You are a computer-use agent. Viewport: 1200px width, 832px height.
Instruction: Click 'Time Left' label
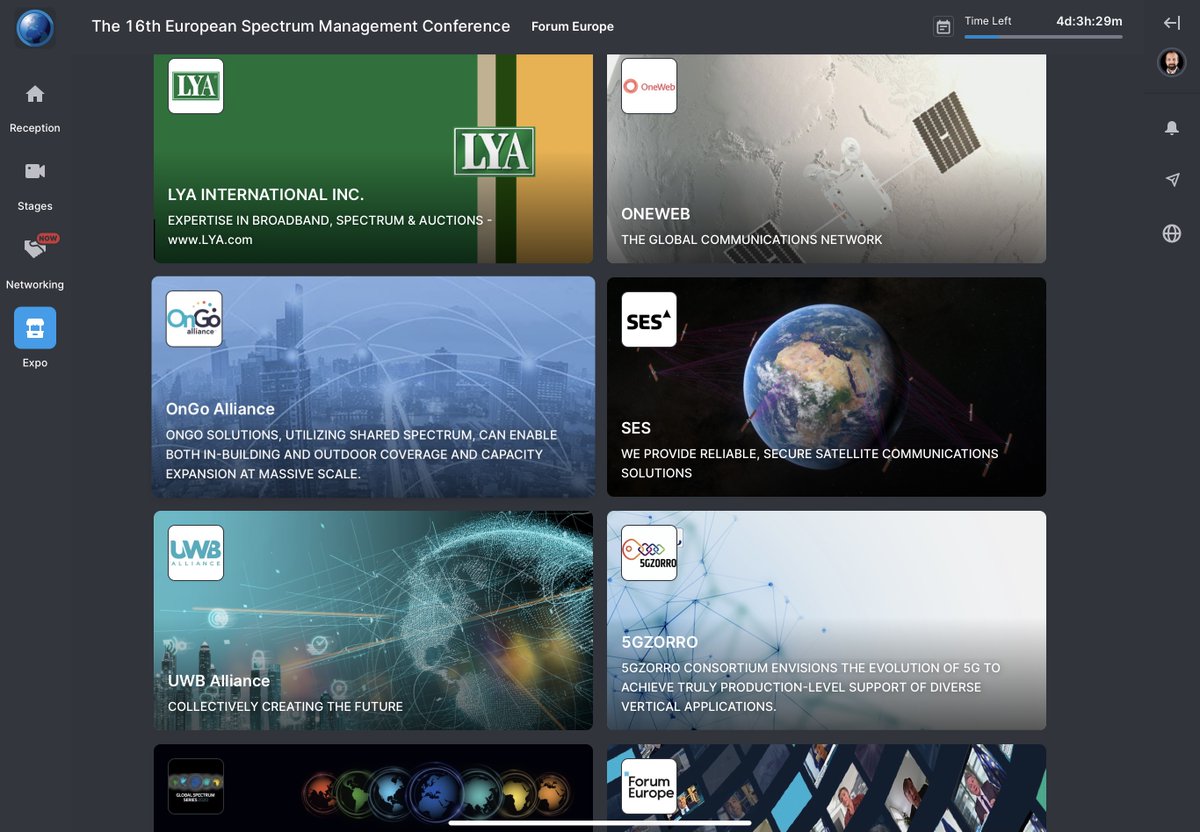[x=988, y=21]
